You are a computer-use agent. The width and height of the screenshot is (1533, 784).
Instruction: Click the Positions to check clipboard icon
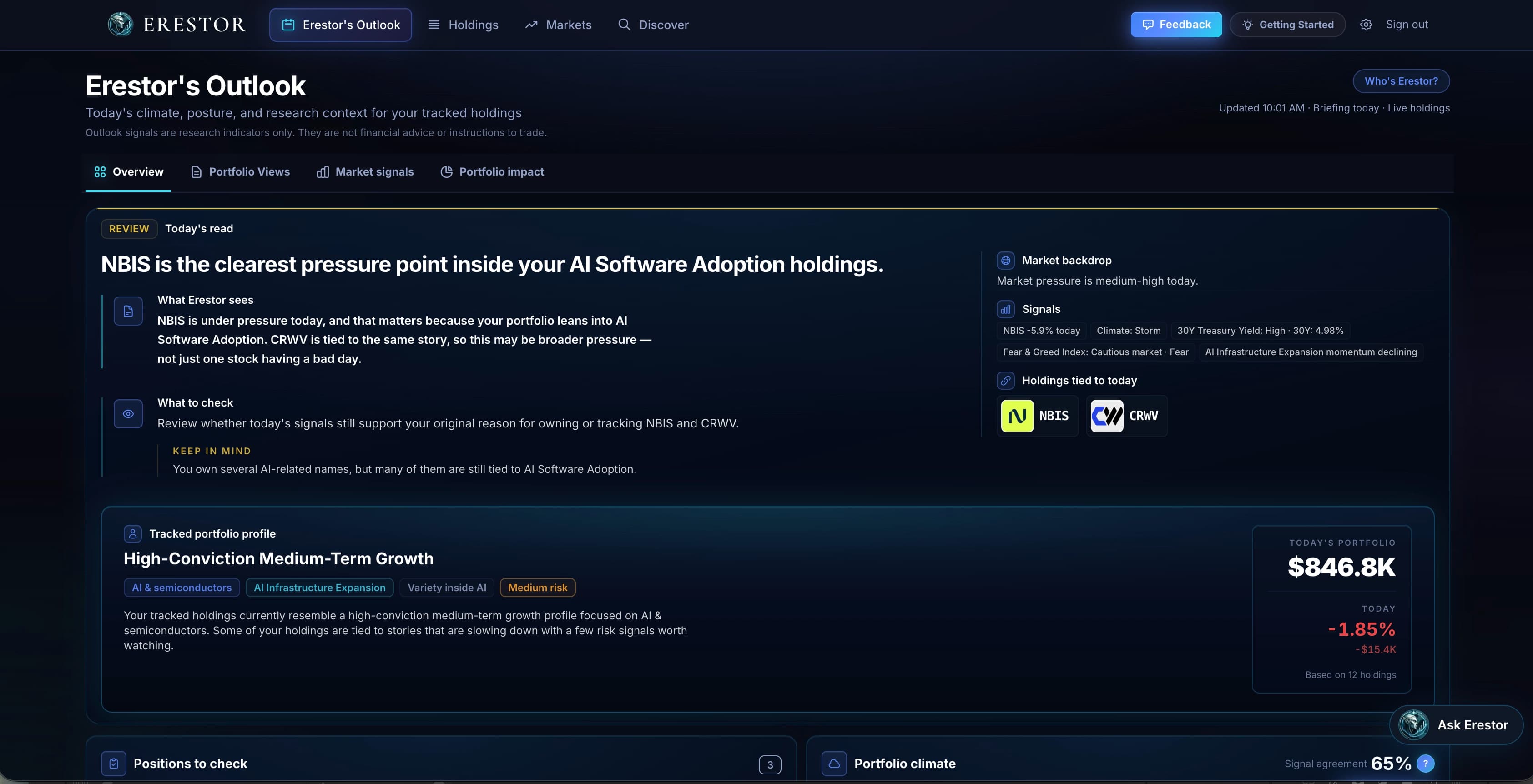114,764
